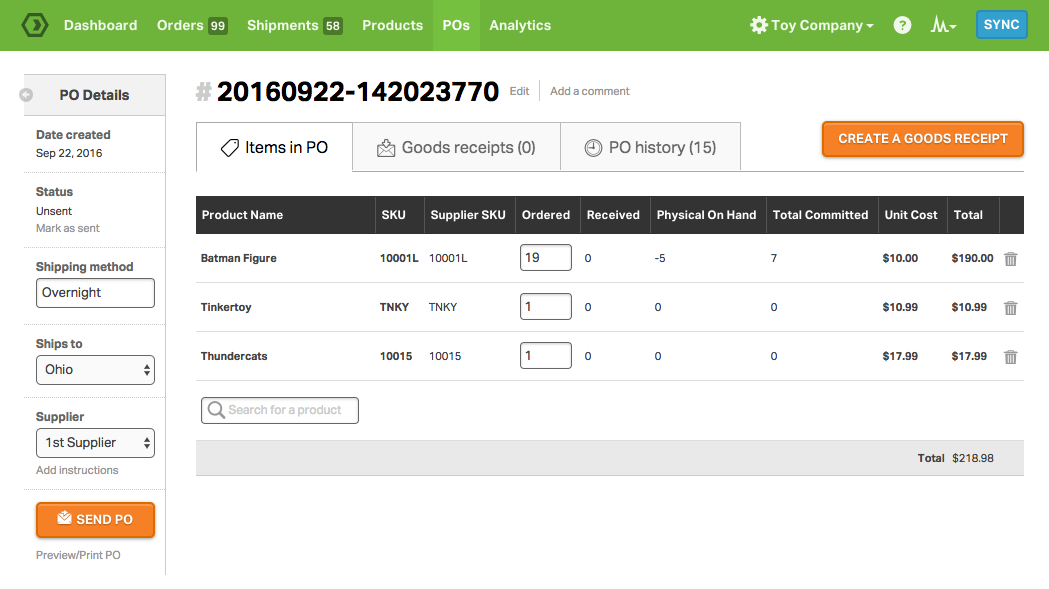Remove Thundercats using trash icon
The height and width of the screenshot is (589, 1049).
(x=1010, y=357)
